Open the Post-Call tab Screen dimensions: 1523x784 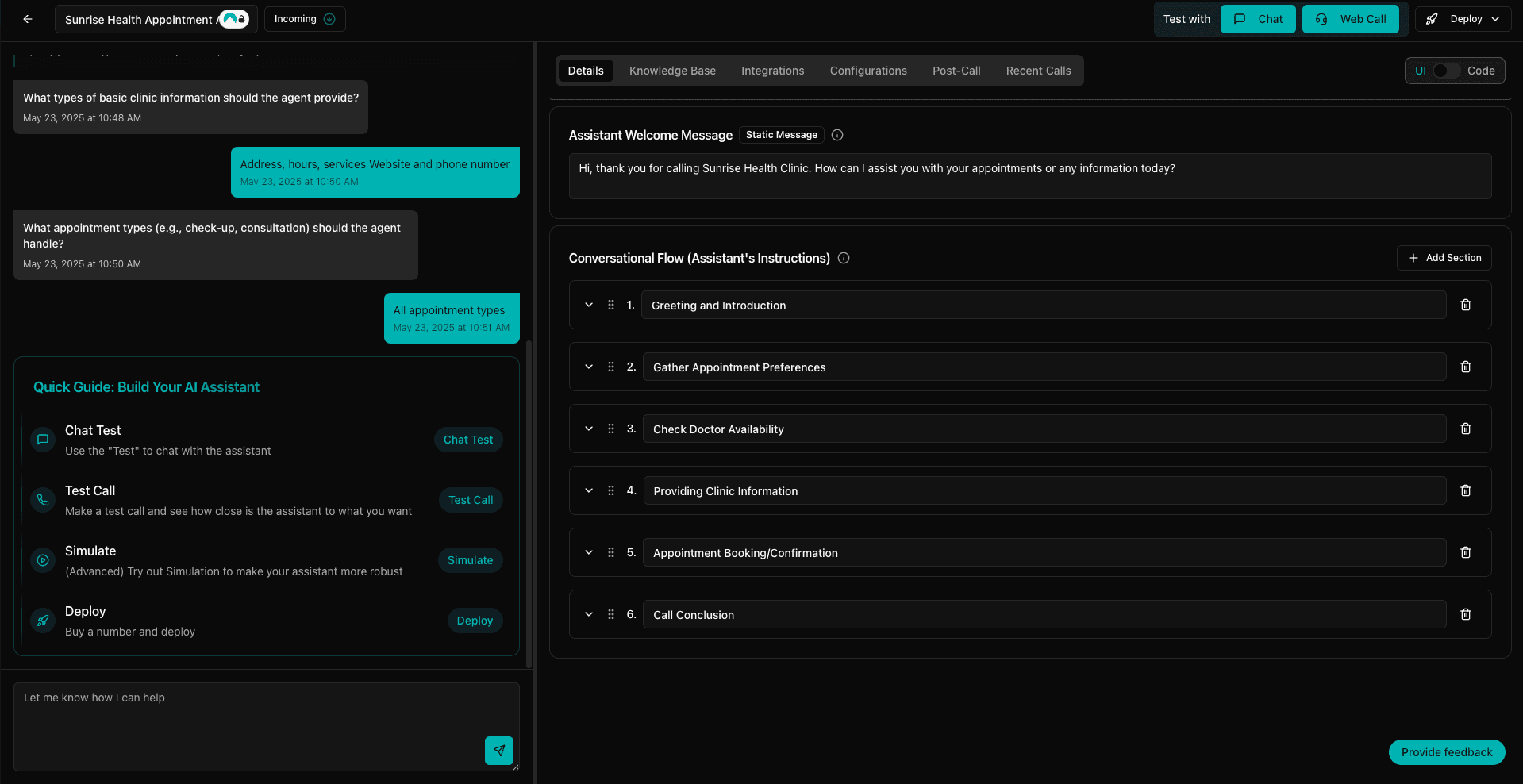click(x=956, y=71)
